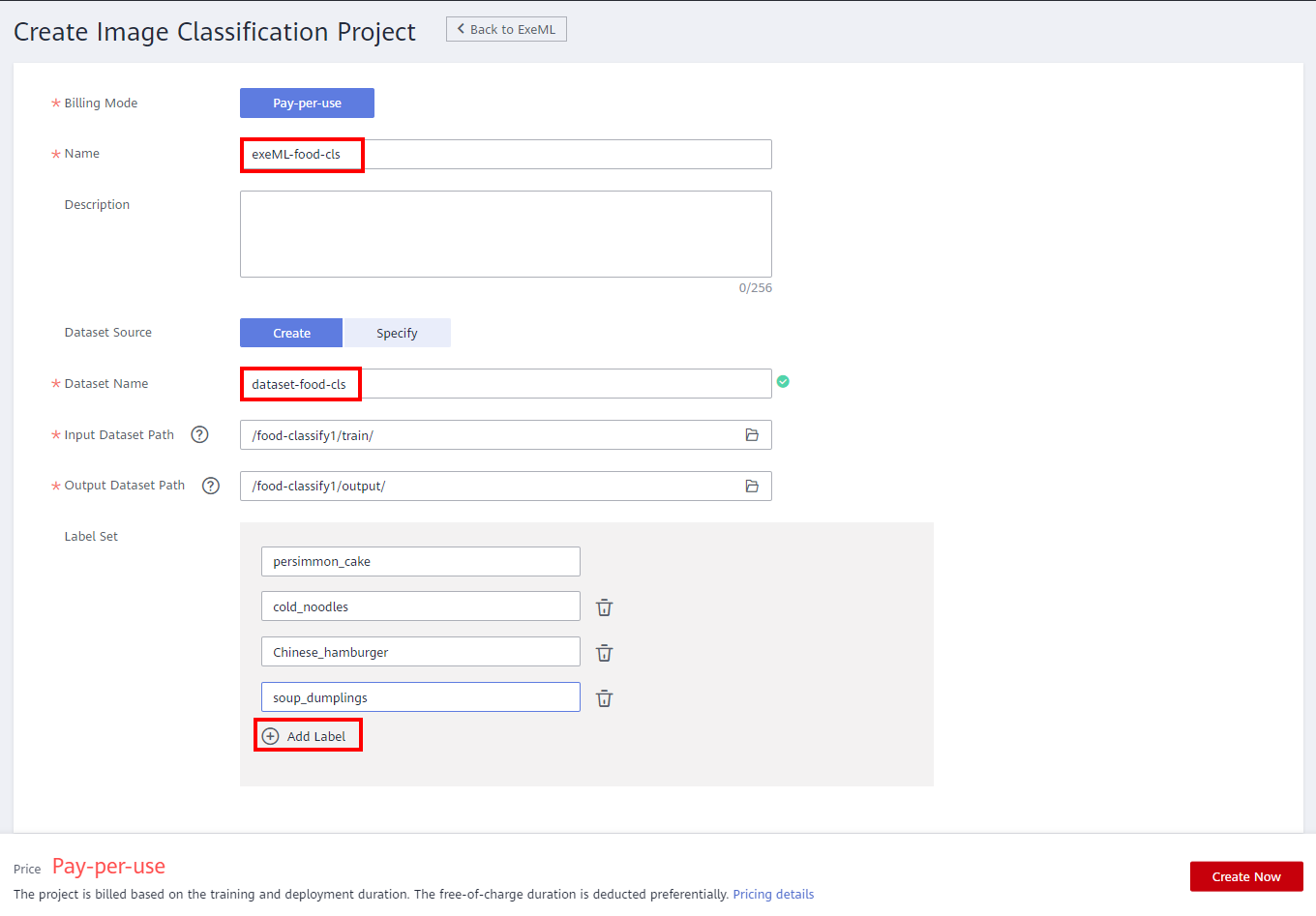Viewport: 1316px width, 916px height.
Task: Open help tooltip for Output Dataset Path
Action: (x=210, y=486)
